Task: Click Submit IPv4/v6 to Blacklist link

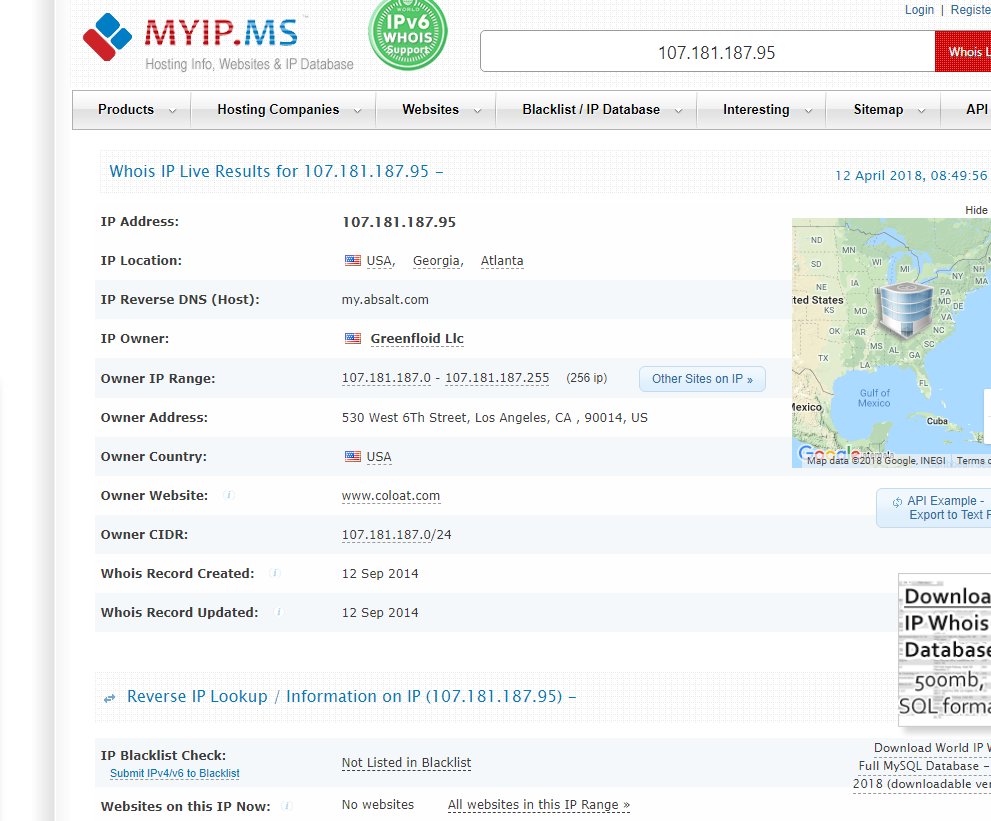Action: click(174, 773)
